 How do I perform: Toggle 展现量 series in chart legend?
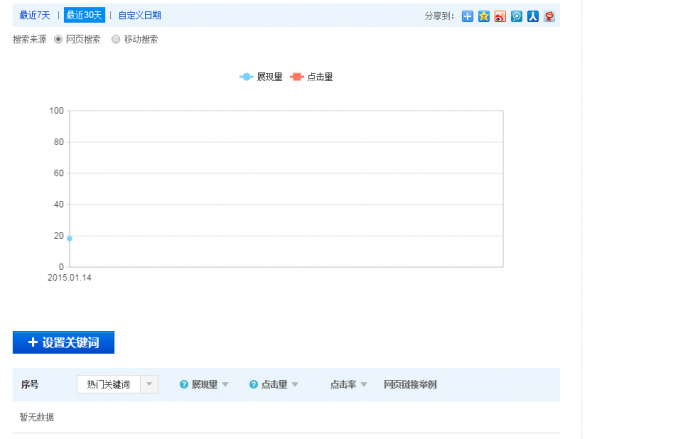pos(261,76)
